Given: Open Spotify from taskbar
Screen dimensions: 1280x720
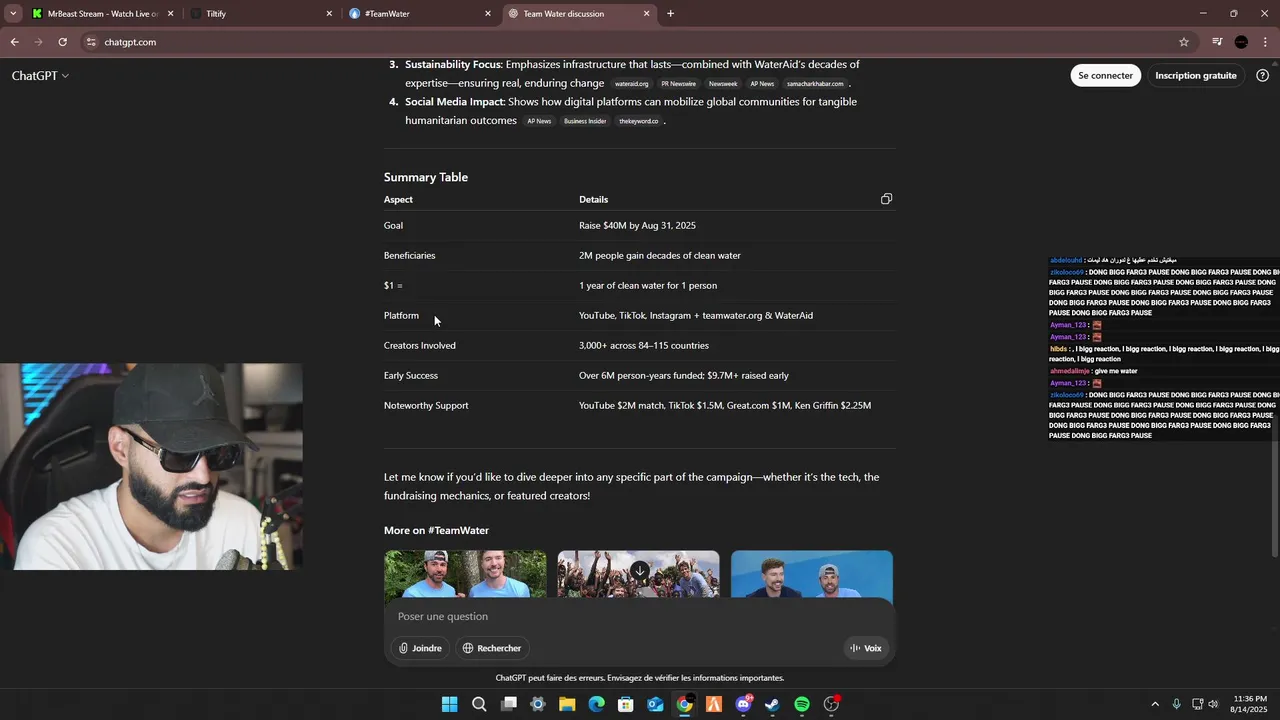Looking at the screenshot, I should point(802,704).
